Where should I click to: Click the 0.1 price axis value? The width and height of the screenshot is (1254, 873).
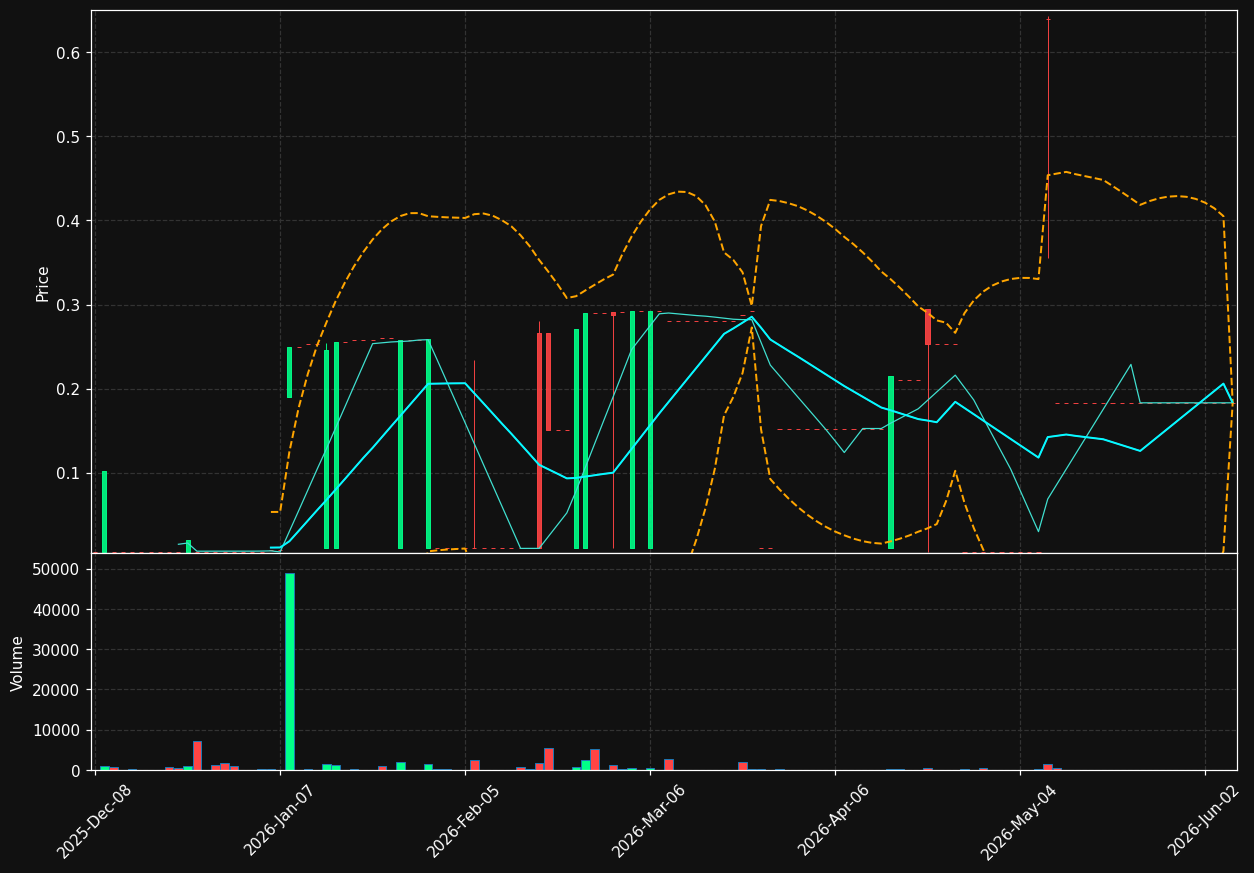coord(68,473)
